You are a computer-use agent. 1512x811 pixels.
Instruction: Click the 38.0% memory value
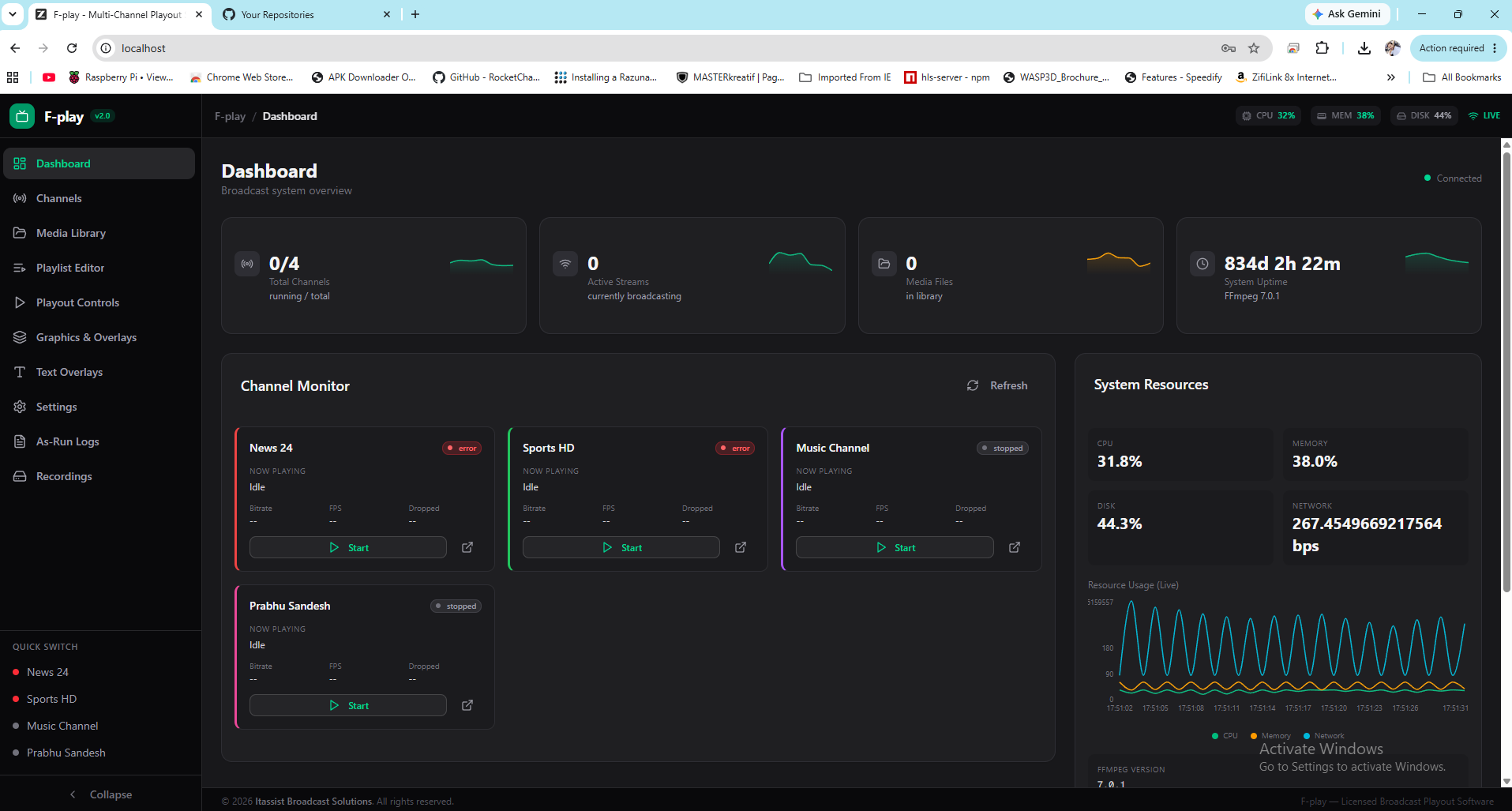pyautogui.click(x=1315, y=461)
